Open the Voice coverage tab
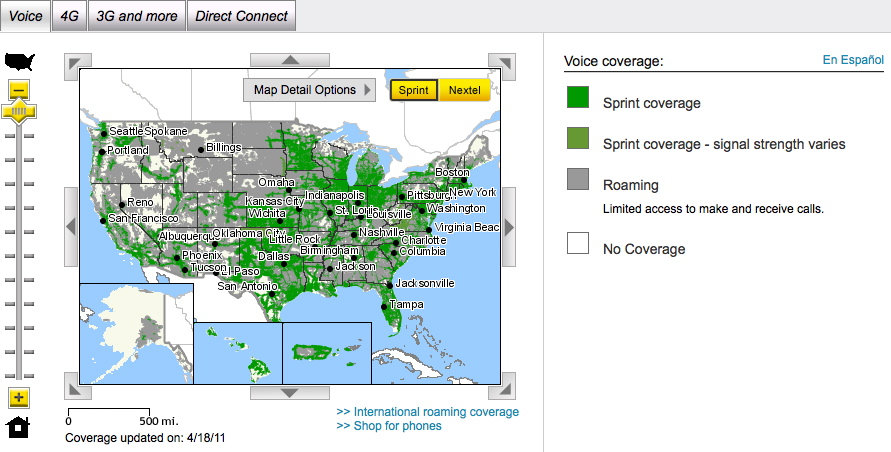This screenshot has height=452, width=891. point(26,16)
